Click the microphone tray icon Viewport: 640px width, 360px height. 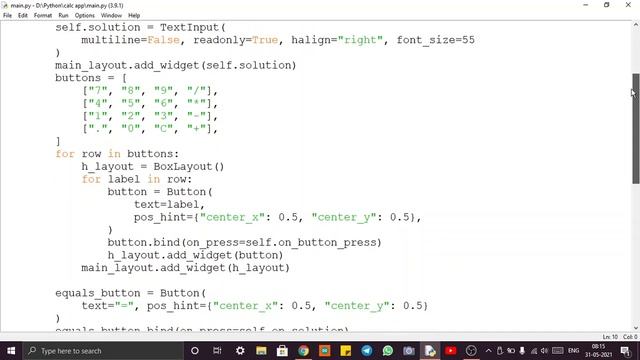522,351
